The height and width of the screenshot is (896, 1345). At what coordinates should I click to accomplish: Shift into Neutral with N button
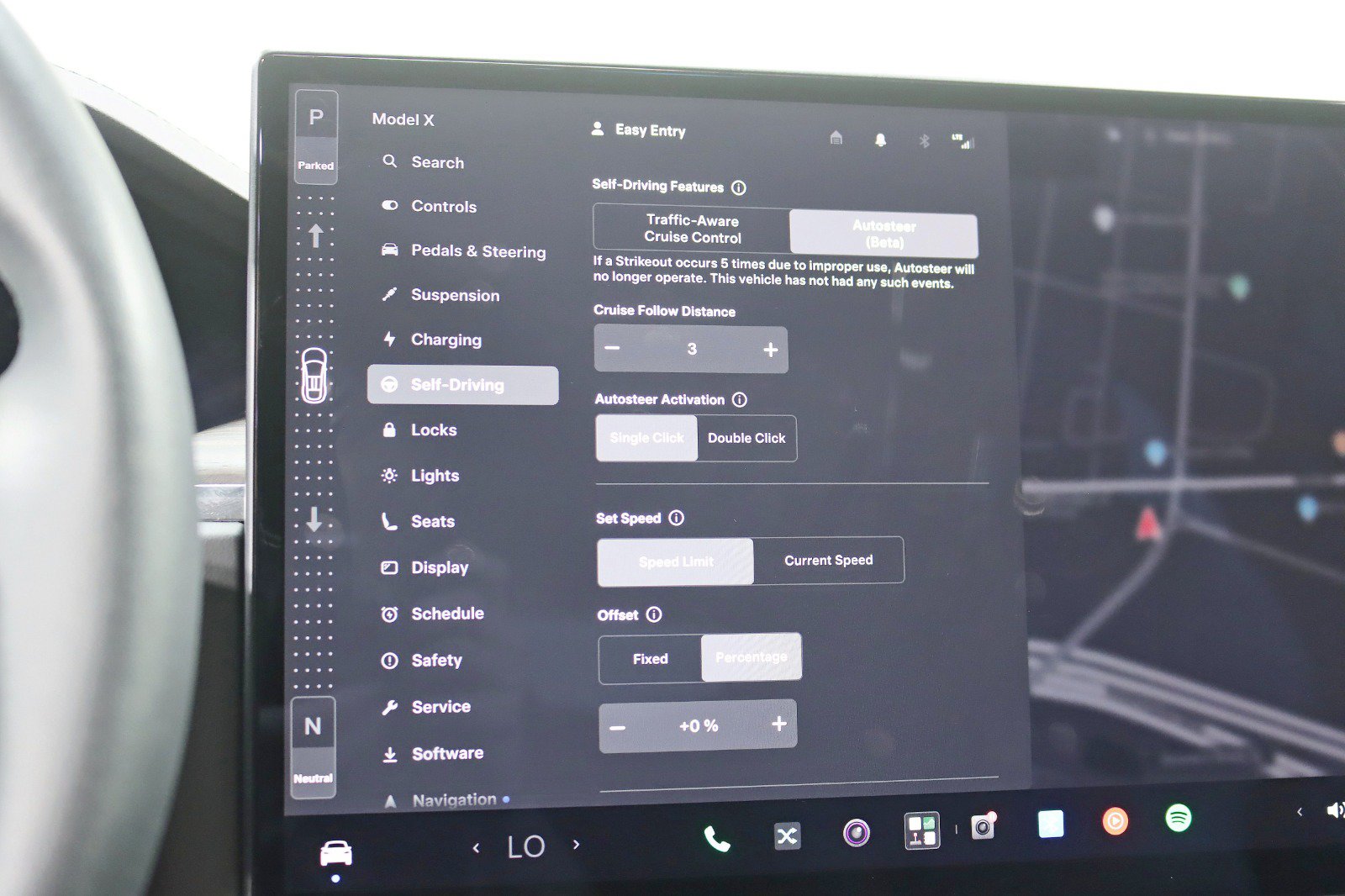tap(313, 746)
